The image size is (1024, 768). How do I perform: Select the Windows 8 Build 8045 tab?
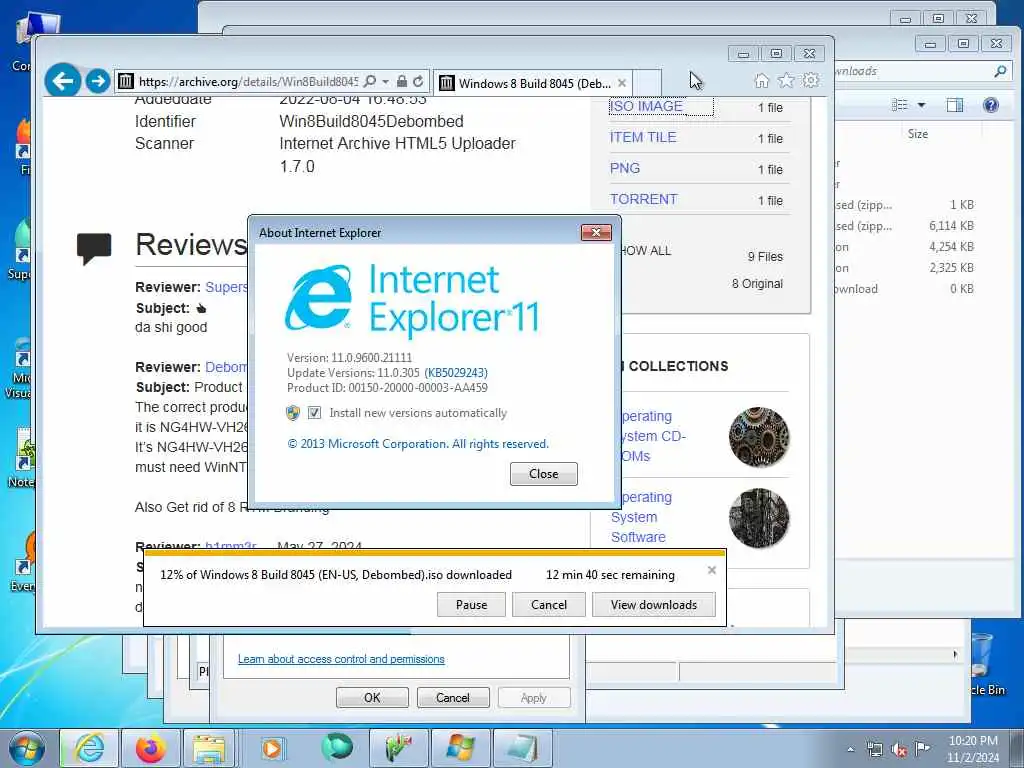pos(532,83)
